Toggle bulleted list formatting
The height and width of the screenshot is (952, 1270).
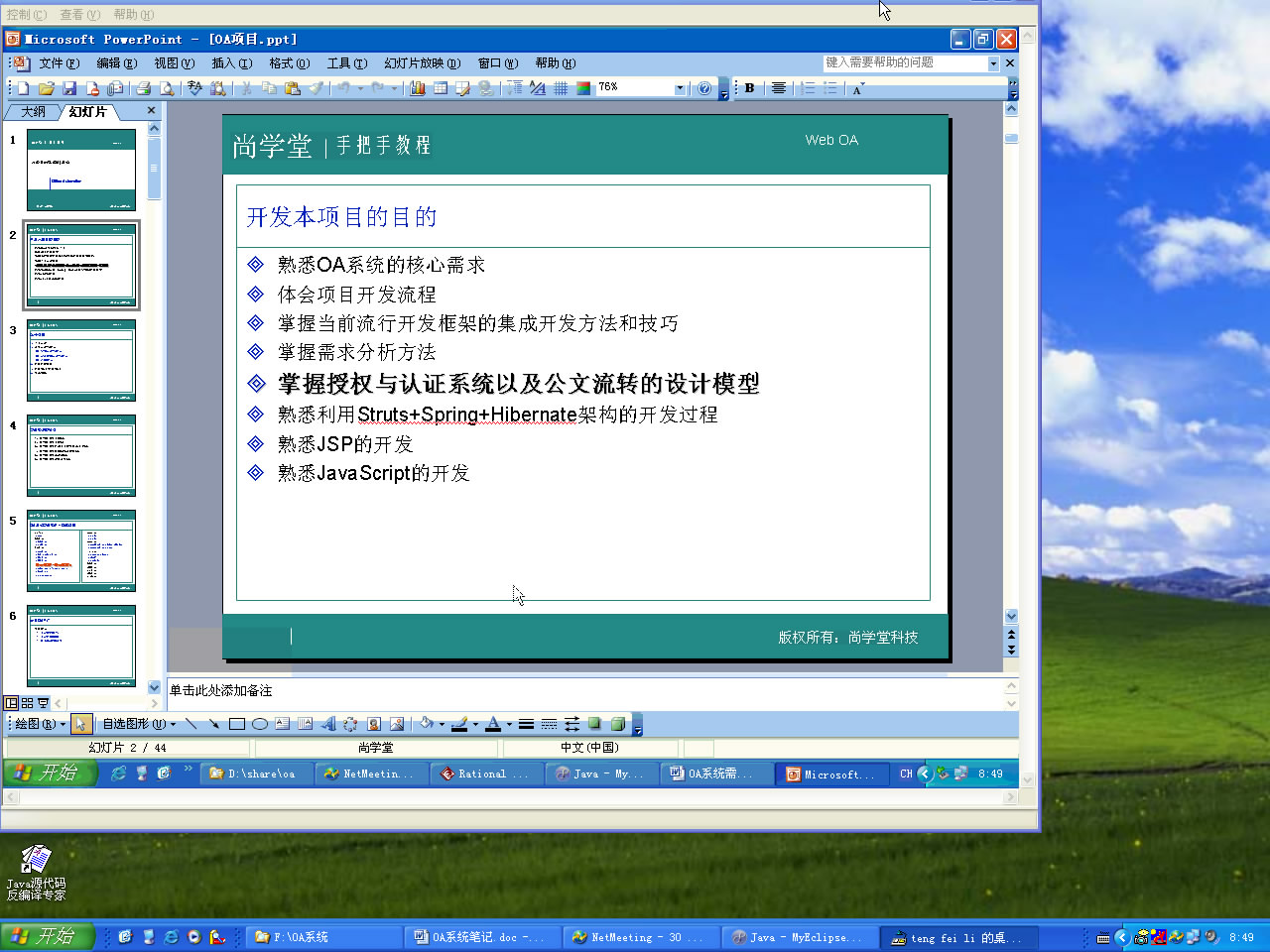[828, 87]
